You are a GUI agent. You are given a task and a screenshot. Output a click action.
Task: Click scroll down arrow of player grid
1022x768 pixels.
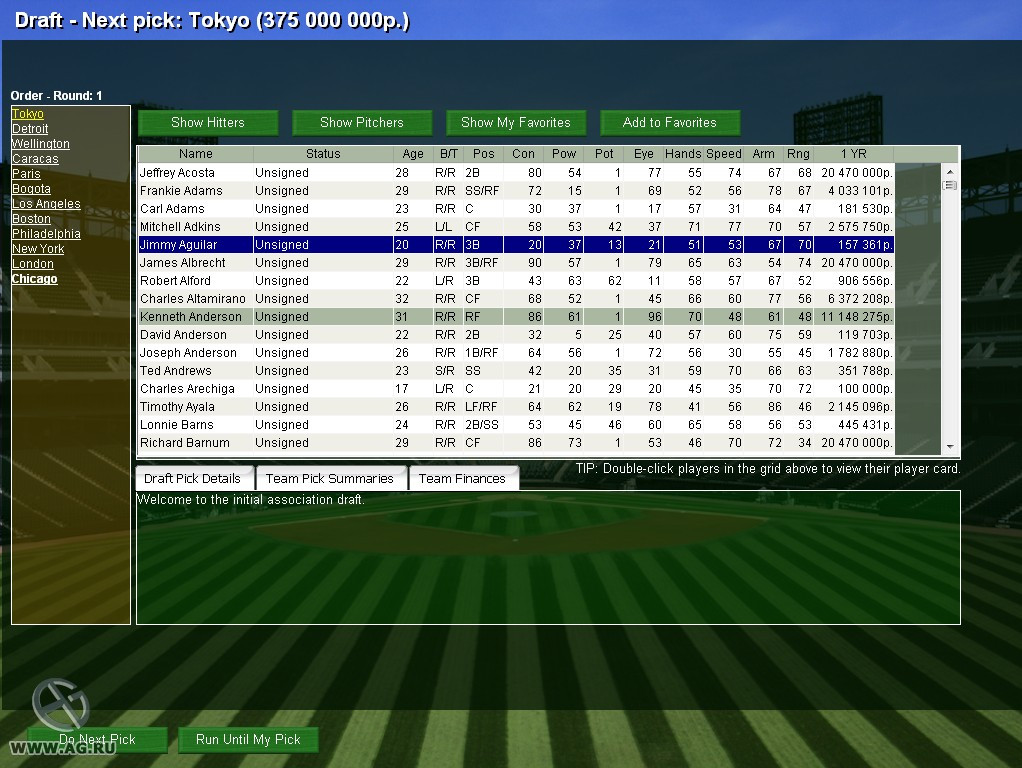[x=950, y=447]
